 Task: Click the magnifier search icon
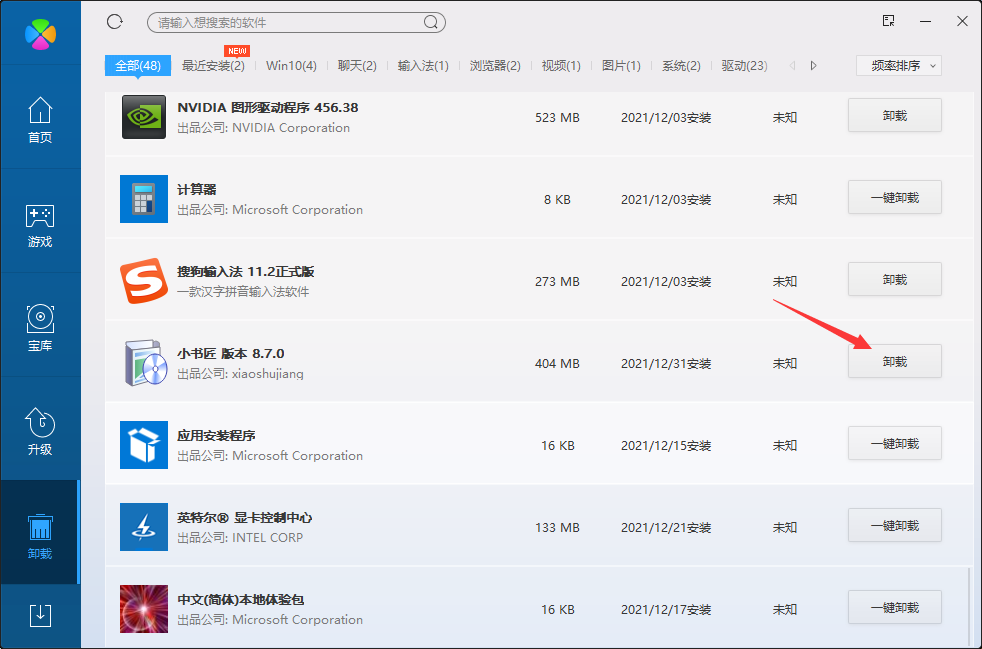click(x=431, y=23)
